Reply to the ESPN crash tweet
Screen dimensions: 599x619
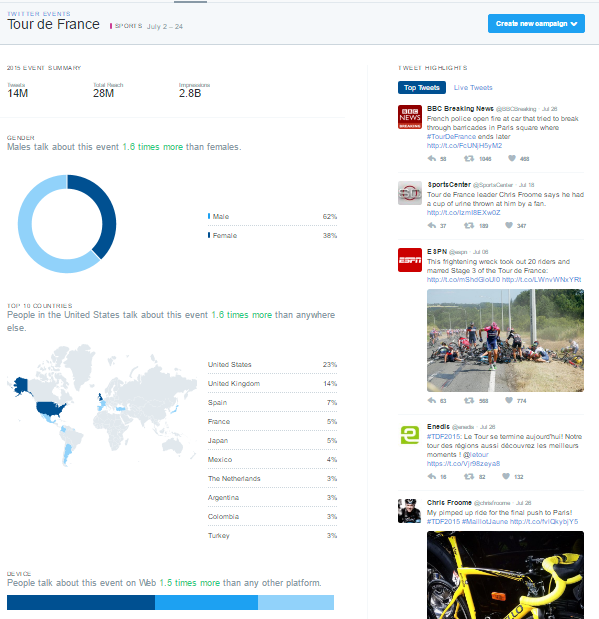coord(432,400)
